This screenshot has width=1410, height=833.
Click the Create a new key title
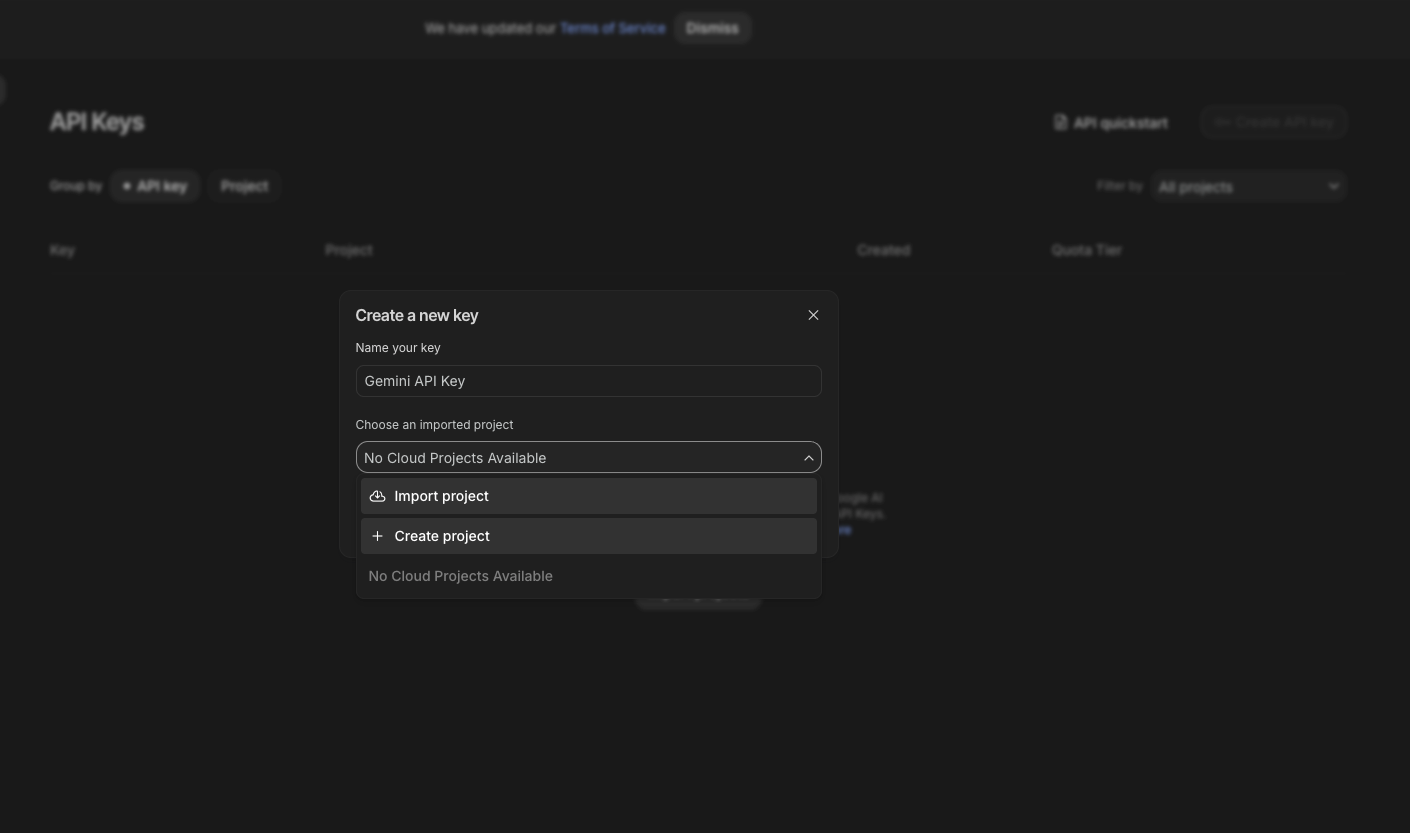(x=417, y=315)
